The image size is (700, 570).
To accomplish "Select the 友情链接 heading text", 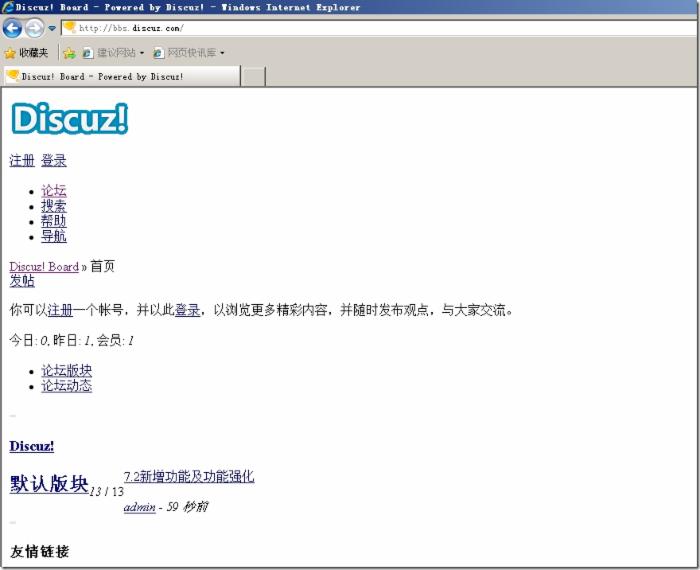I will 39,551.
